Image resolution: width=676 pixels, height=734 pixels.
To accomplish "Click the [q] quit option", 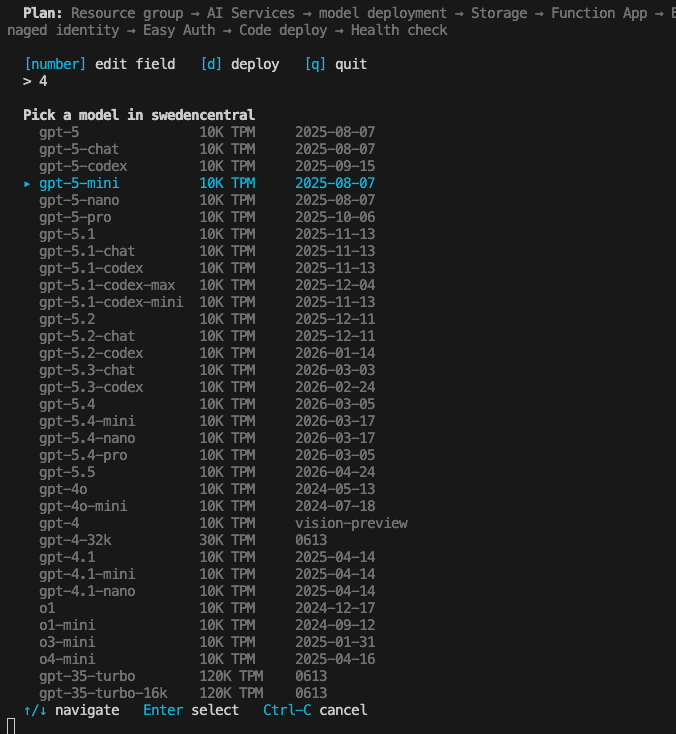I will [336, 64].
